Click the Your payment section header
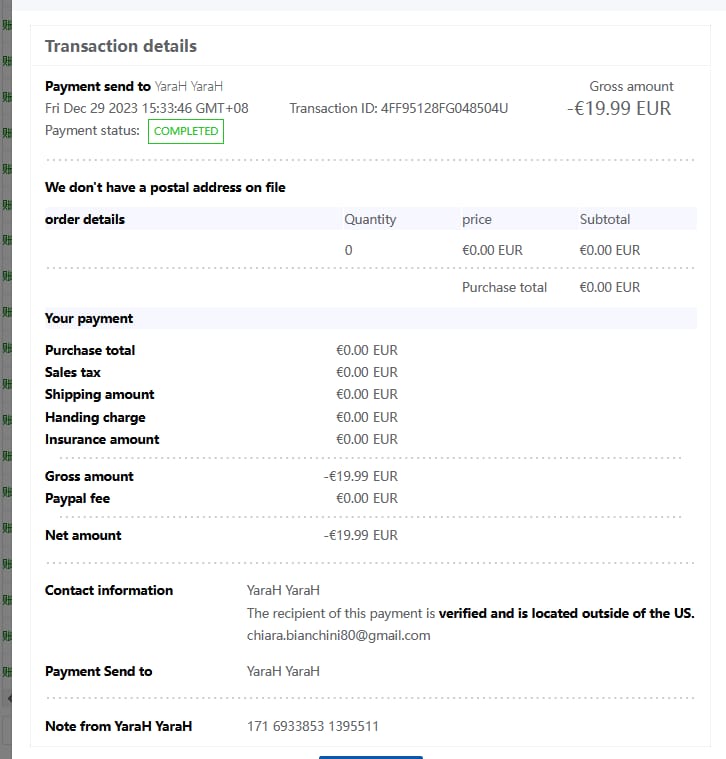This screenshot has height=759, width=726. point(371,319)
